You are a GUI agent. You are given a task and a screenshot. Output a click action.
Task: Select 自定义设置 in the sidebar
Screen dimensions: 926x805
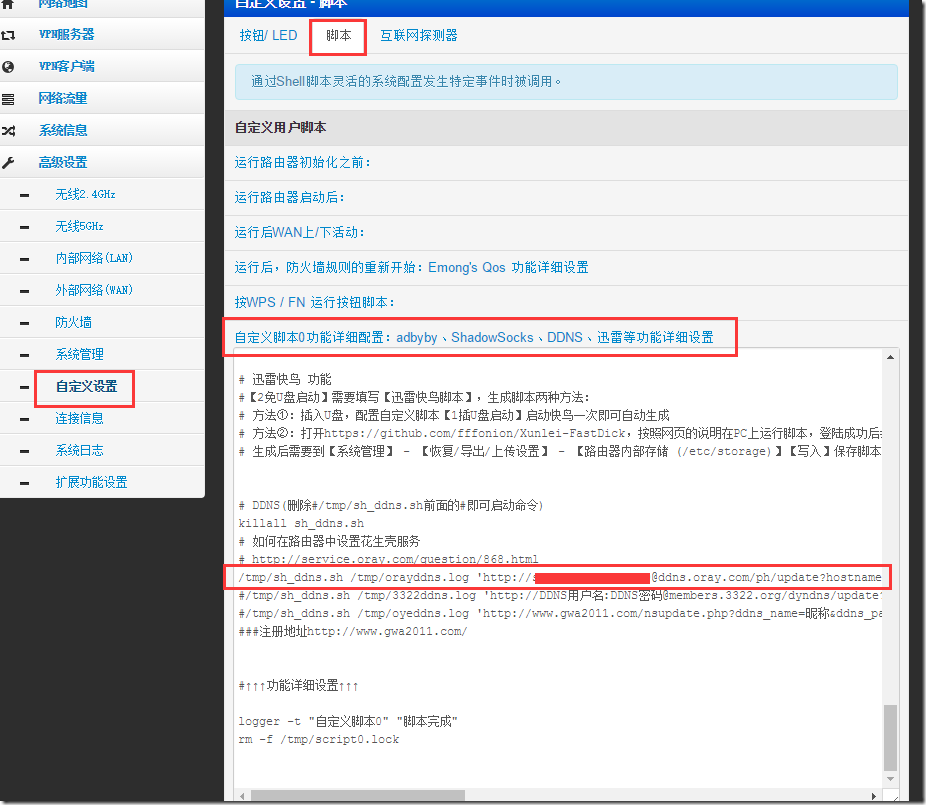tap(86, 386)
